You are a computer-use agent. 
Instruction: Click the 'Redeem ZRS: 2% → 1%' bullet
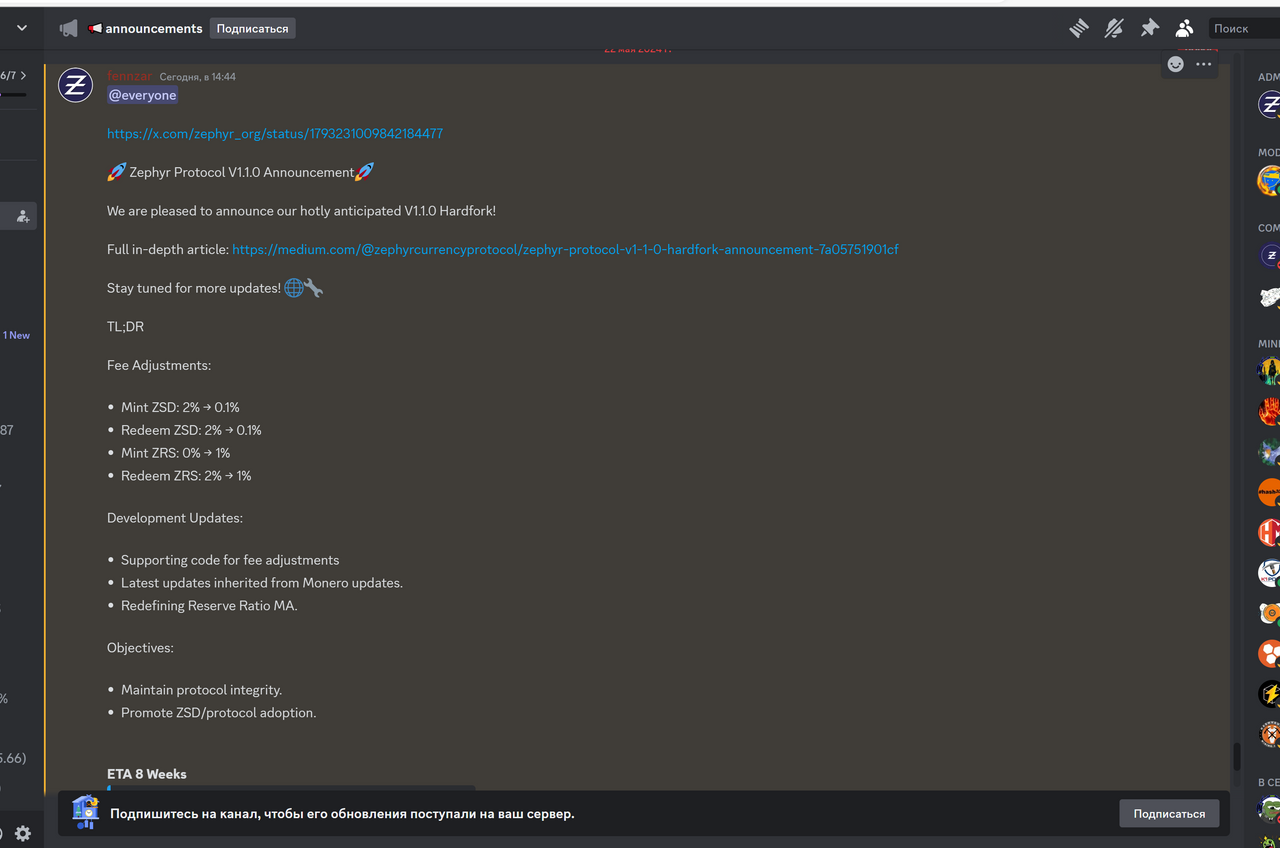pos(186,476)
